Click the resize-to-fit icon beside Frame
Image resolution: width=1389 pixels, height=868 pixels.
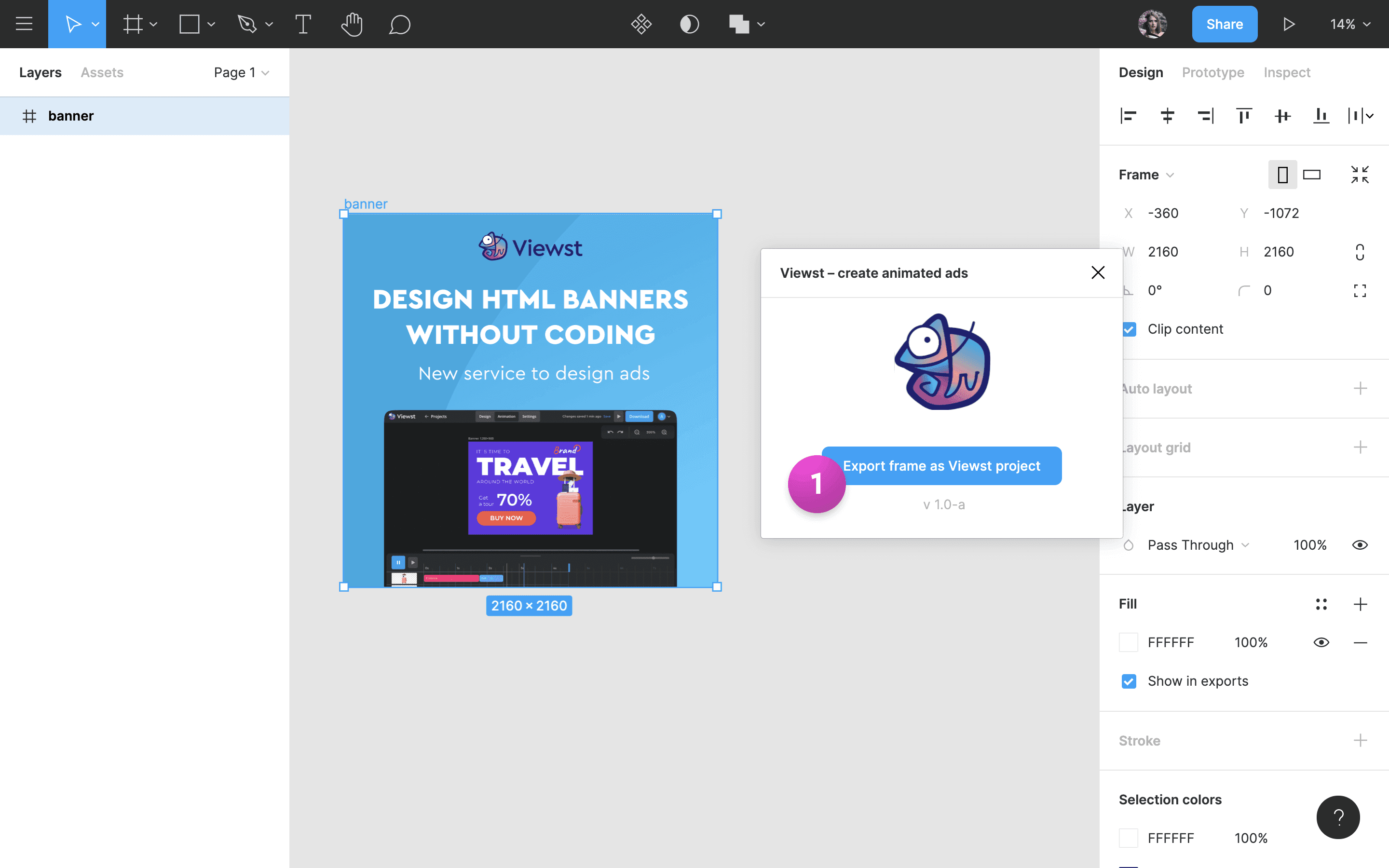point(1360,175)
